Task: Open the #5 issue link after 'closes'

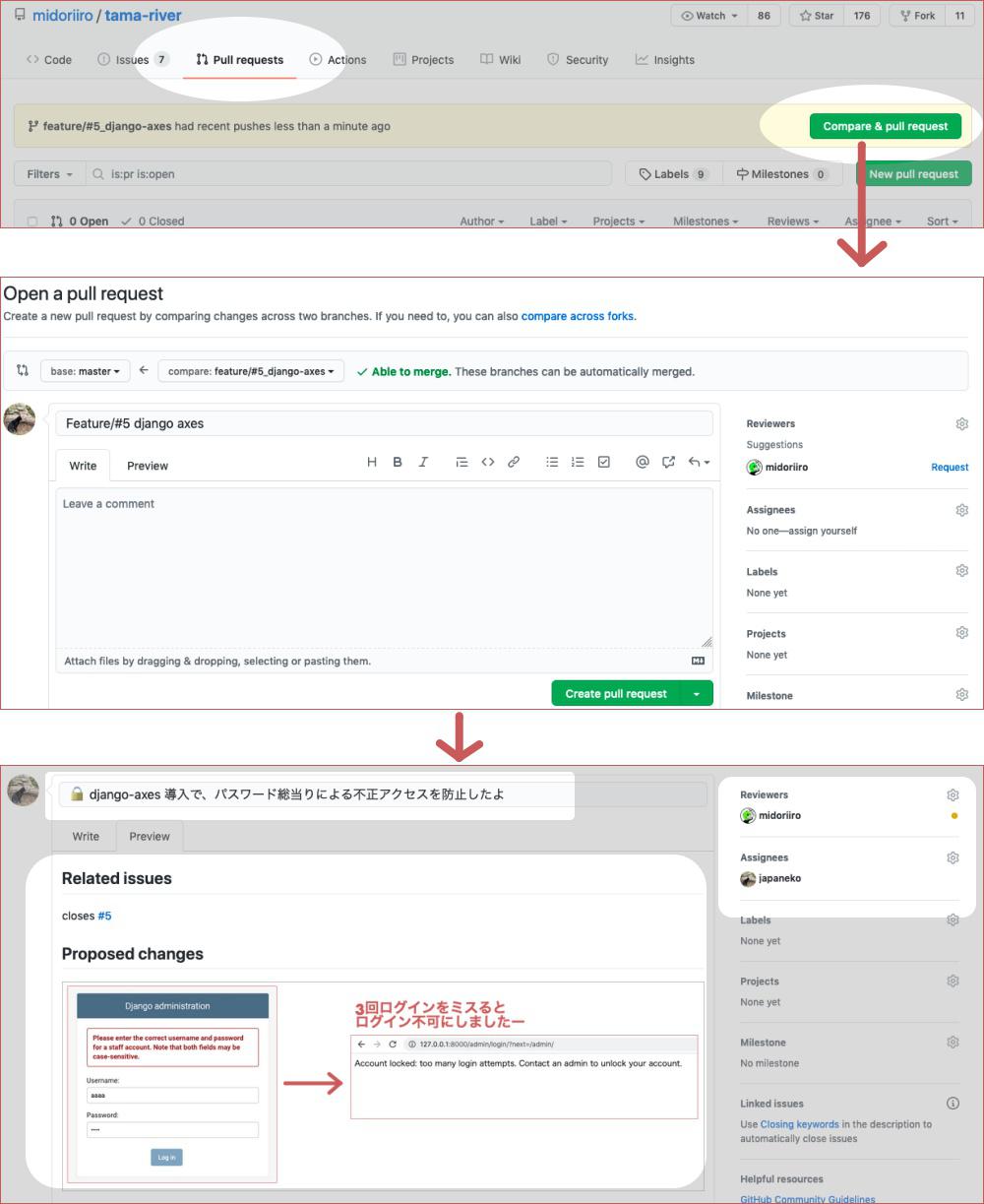Action: 104,916
